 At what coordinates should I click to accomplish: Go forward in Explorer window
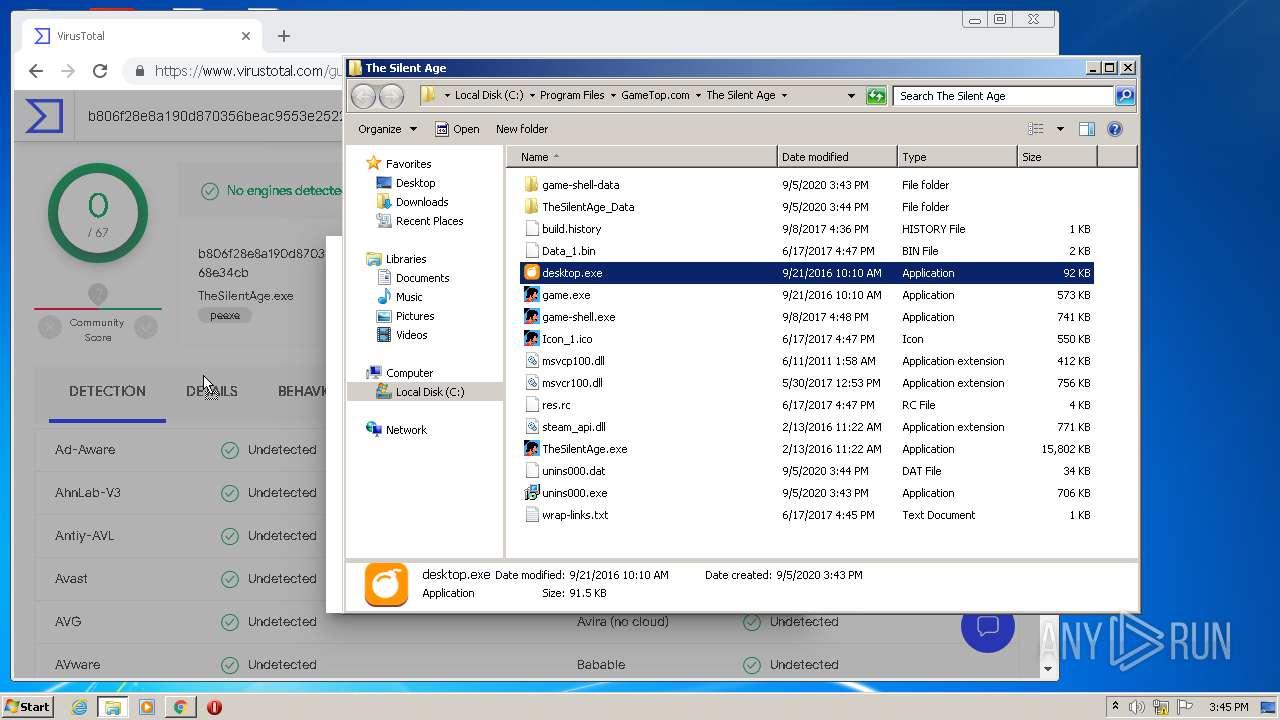(x=391, y=96)
